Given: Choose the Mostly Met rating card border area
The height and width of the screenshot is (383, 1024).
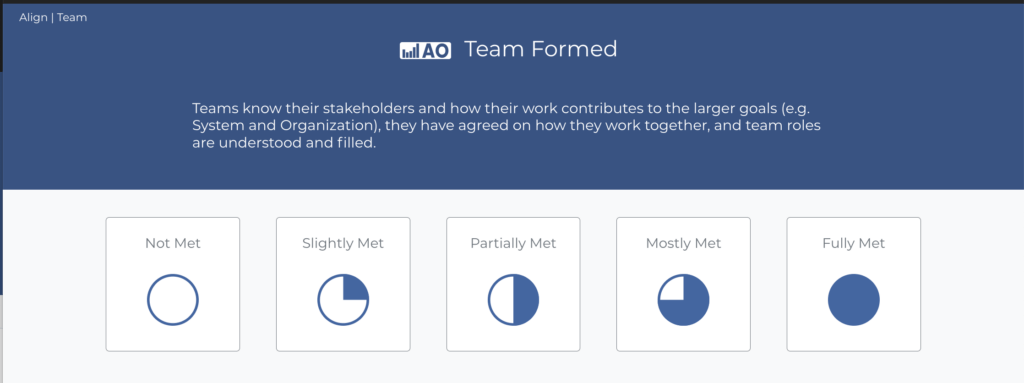Looking at the screenshot, I should [x=684, y=284].
